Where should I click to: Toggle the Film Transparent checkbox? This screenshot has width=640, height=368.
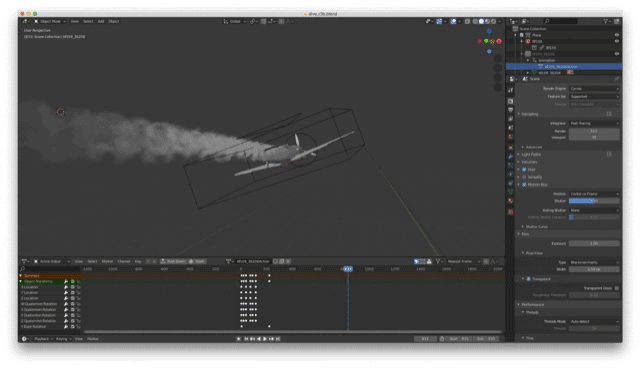click(529, 279)
